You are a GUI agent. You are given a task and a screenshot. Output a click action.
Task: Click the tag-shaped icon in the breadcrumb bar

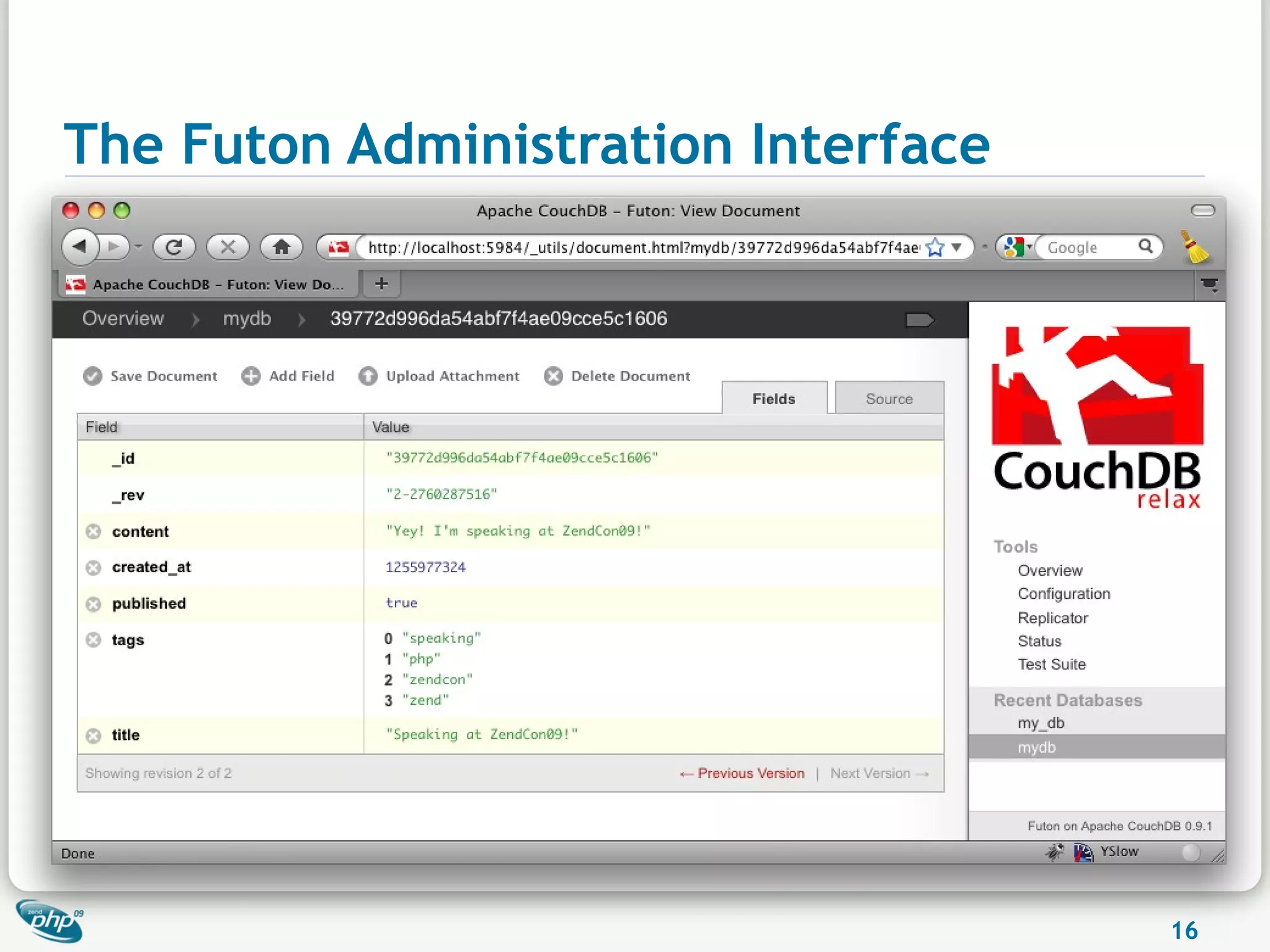(x=920, y=320)
